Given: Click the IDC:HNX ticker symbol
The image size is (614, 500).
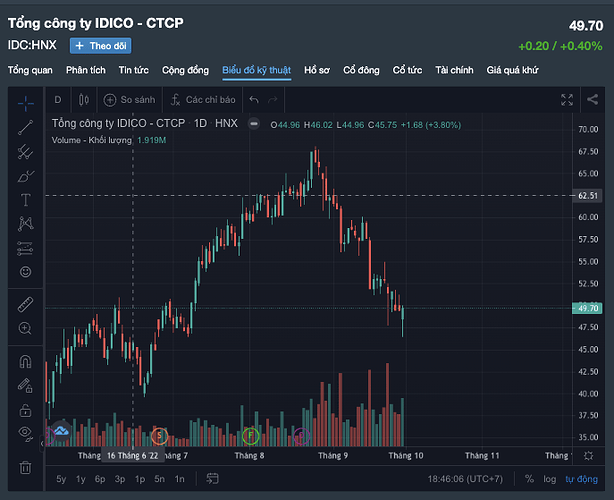Looking at the screenshot, I should 32,45.
